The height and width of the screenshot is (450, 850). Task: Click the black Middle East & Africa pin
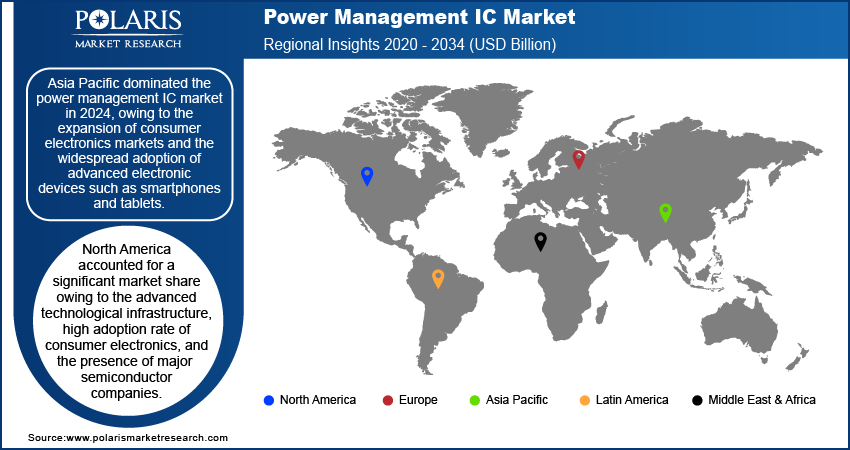540,241
